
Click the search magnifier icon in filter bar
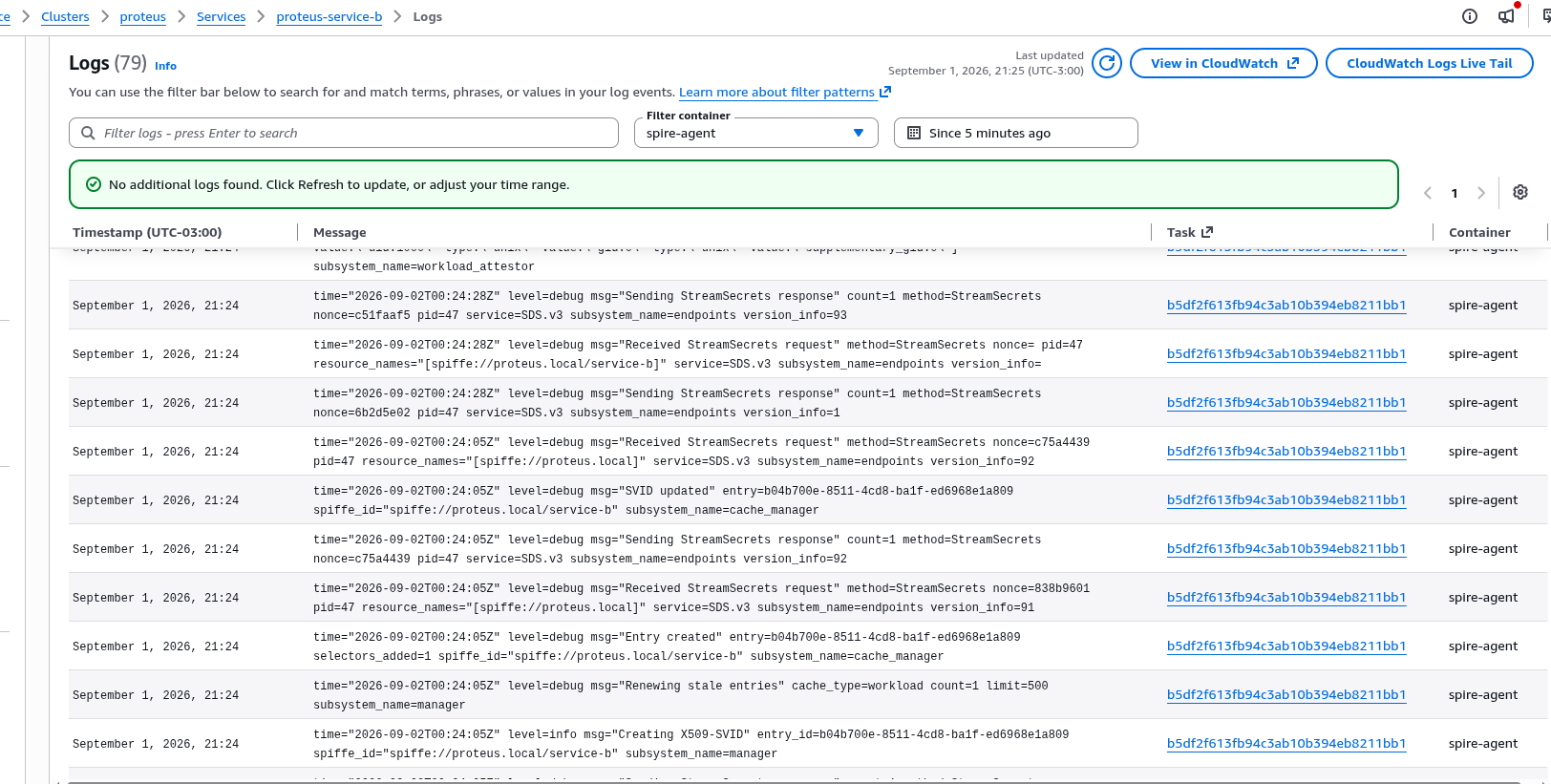88,133
